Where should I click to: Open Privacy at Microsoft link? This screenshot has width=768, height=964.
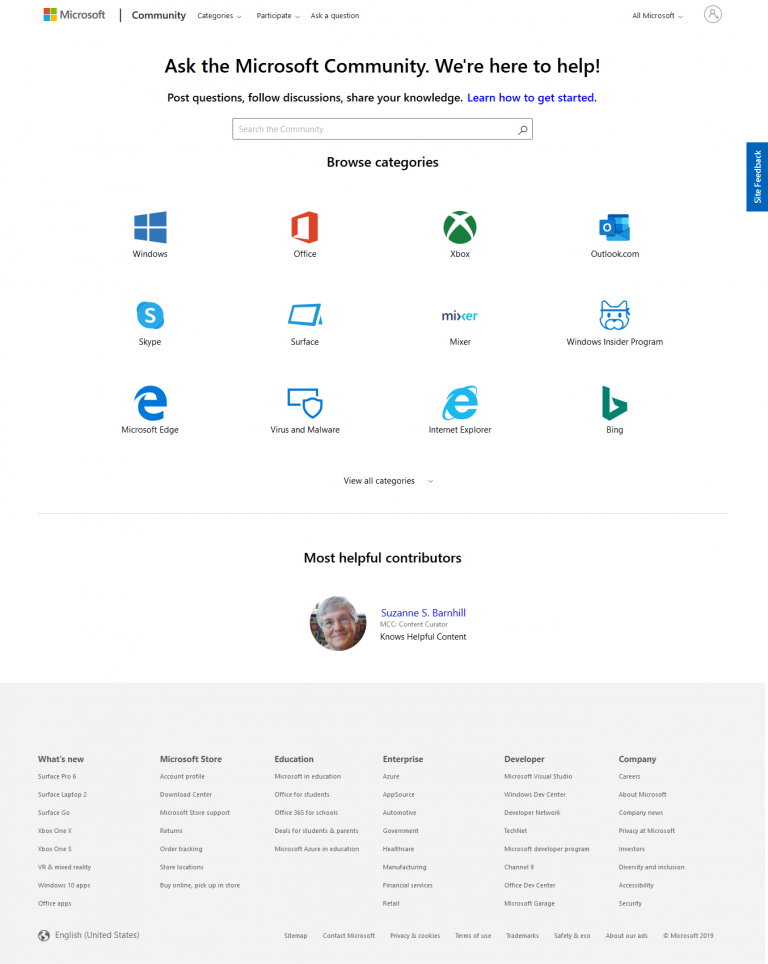(647, 831)
